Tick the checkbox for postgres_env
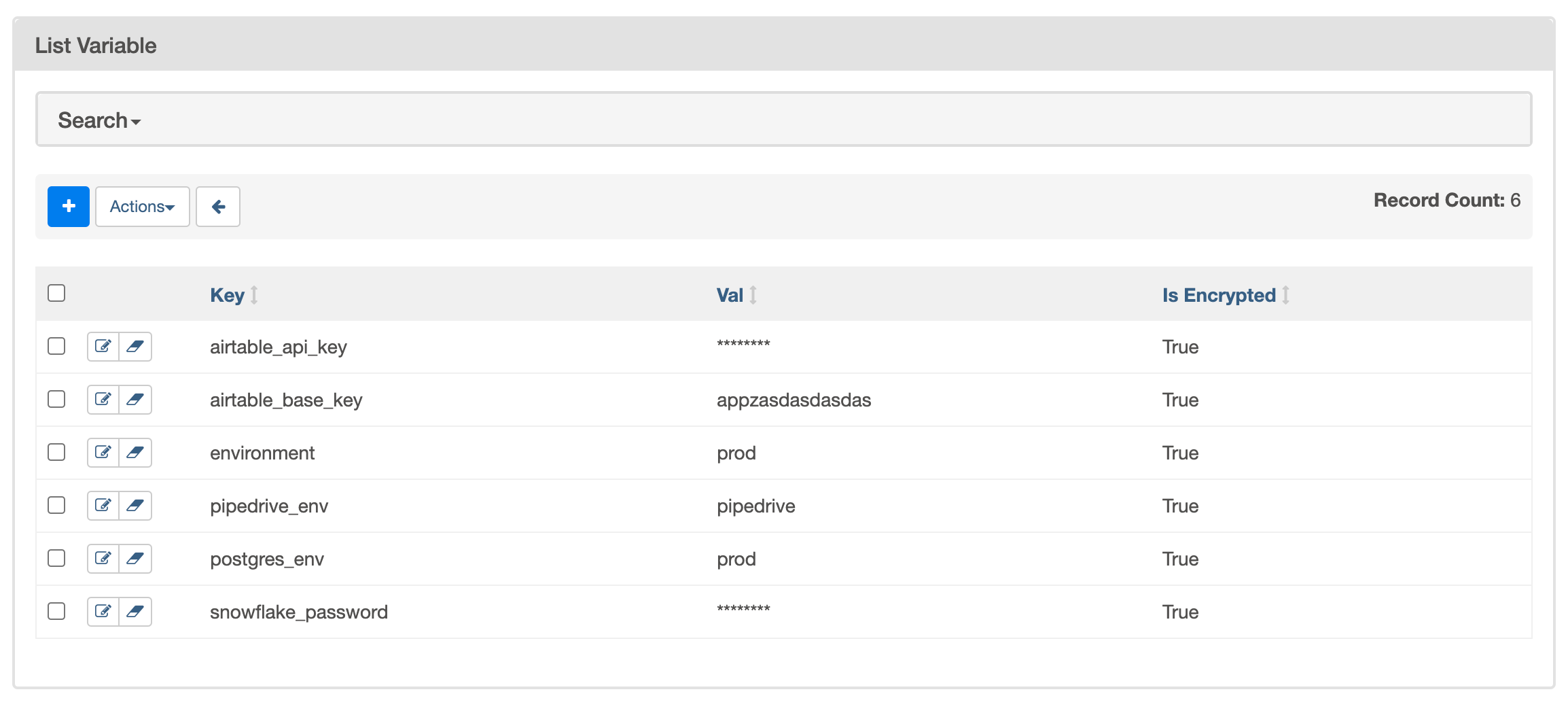 point(56,558)
